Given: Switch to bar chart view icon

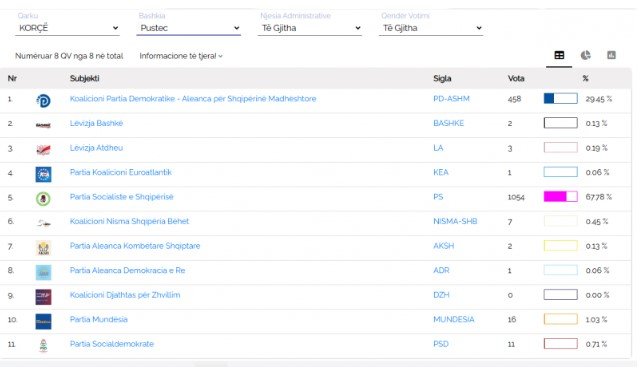Looking at the screenshot, I should click(x=611, y=55).
